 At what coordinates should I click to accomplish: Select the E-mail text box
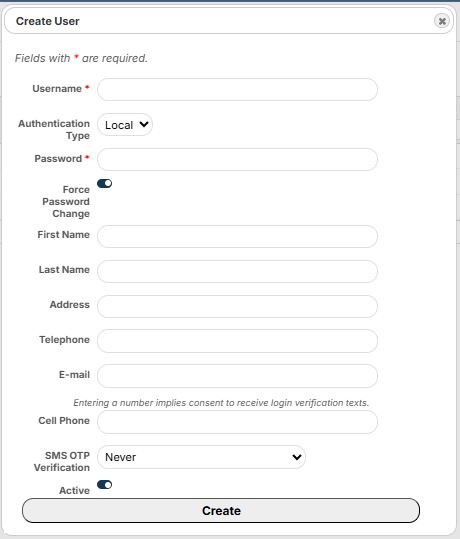pos(237,376)
